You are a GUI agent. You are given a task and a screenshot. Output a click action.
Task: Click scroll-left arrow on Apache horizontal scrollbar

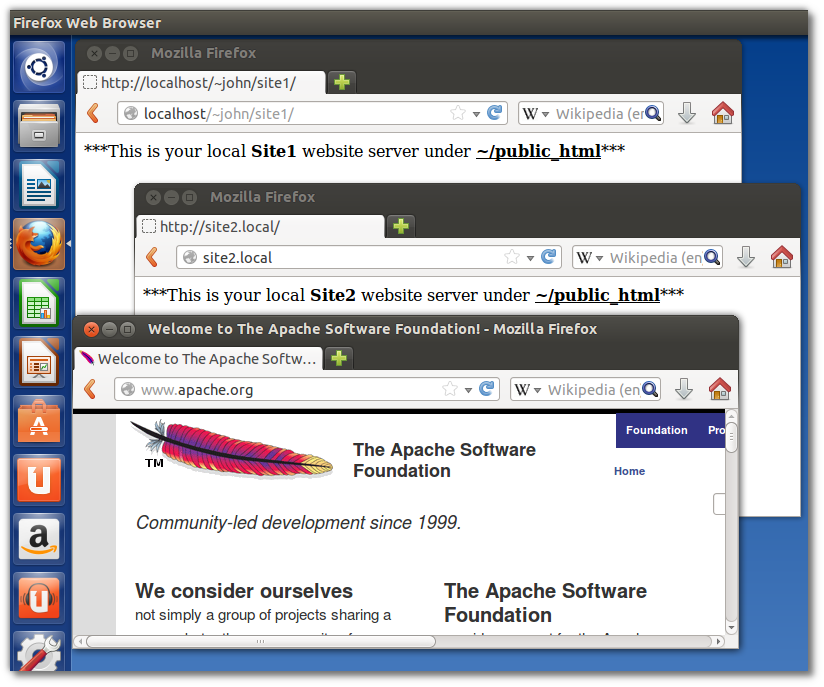(80, 641)
